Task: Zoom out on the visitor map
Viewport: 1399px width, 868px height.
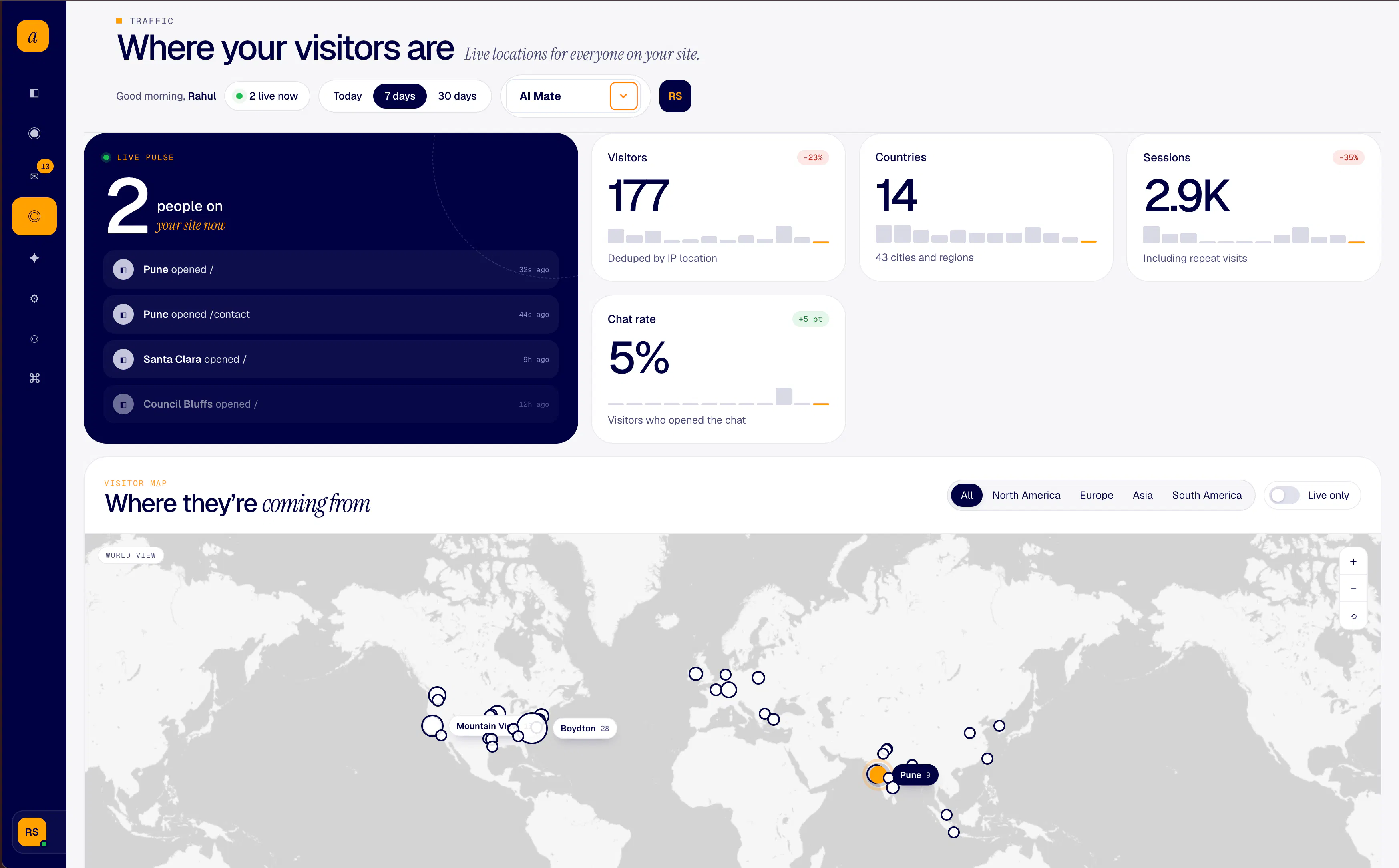Action: [x=1353, y=589]
